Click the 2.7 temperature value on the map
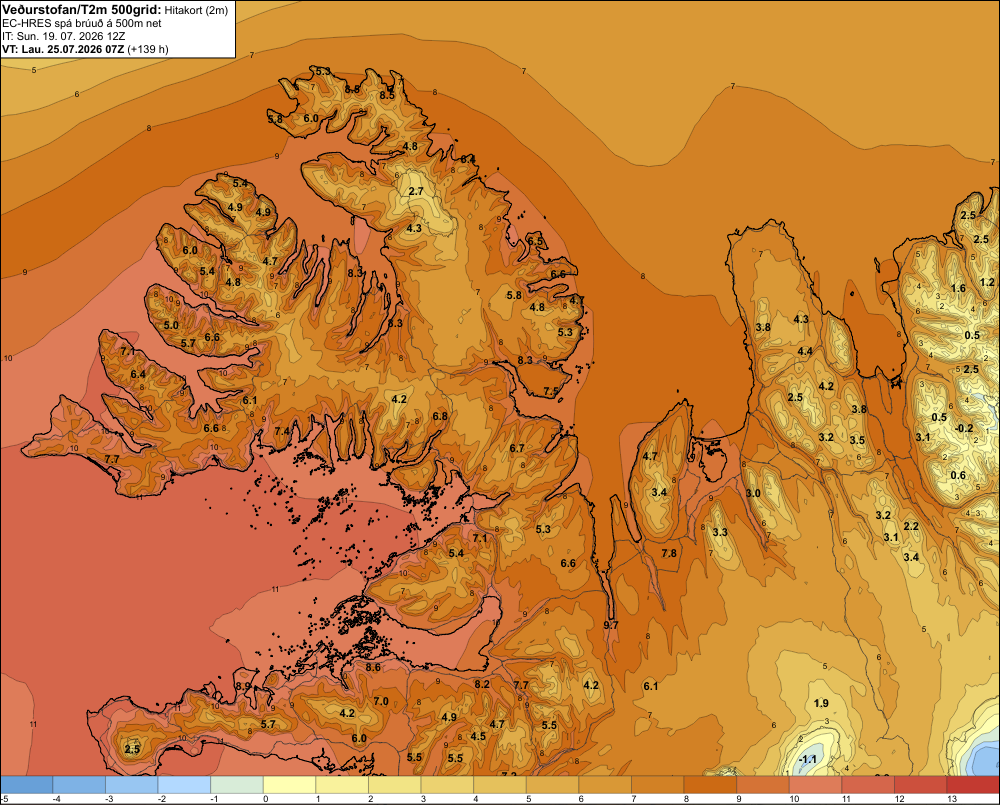Screen dimensions: 1000x805 416,191
